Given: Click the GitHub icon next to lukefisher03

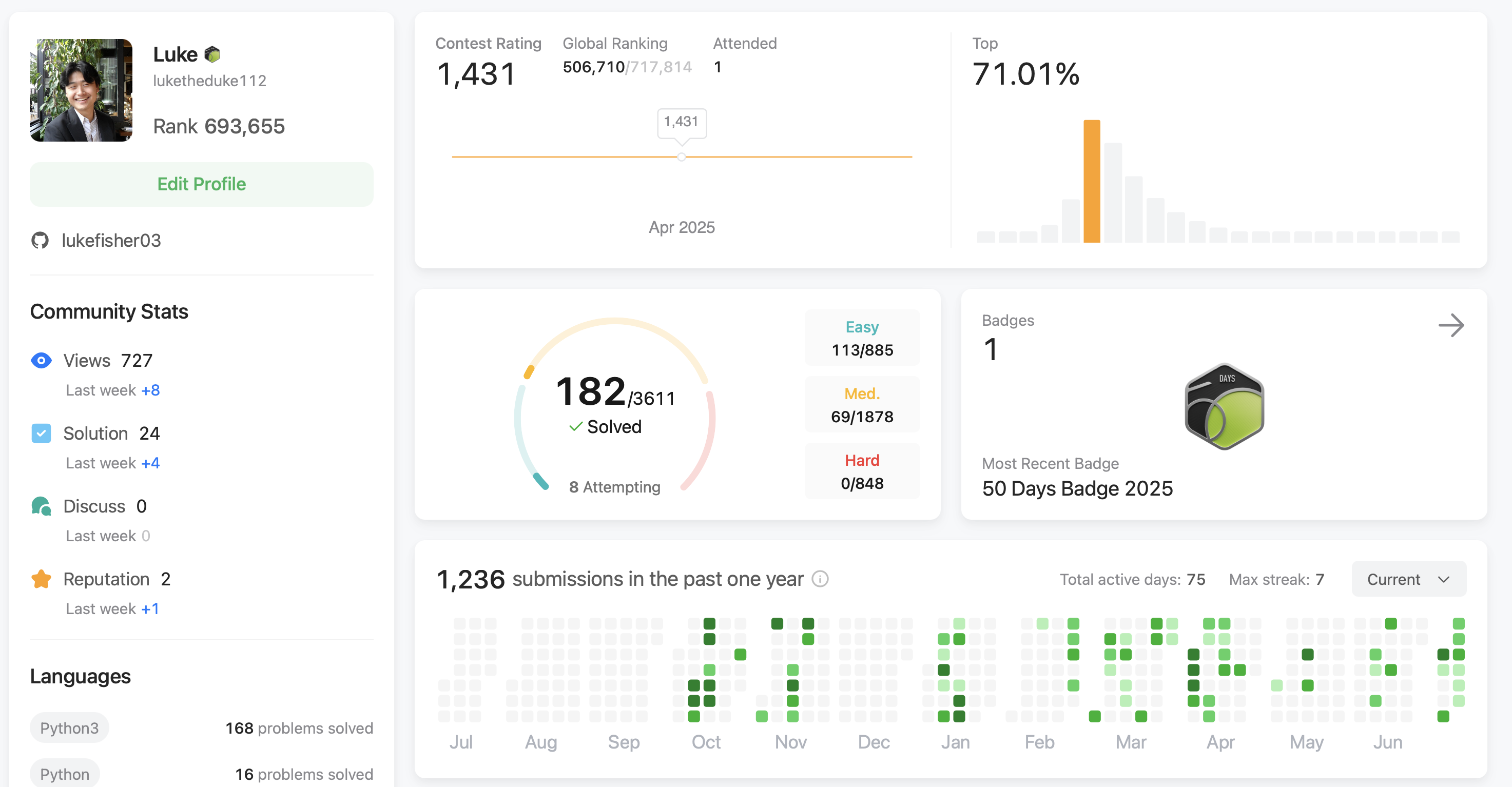Looking at the screenshot, I should tap(40, 240).
